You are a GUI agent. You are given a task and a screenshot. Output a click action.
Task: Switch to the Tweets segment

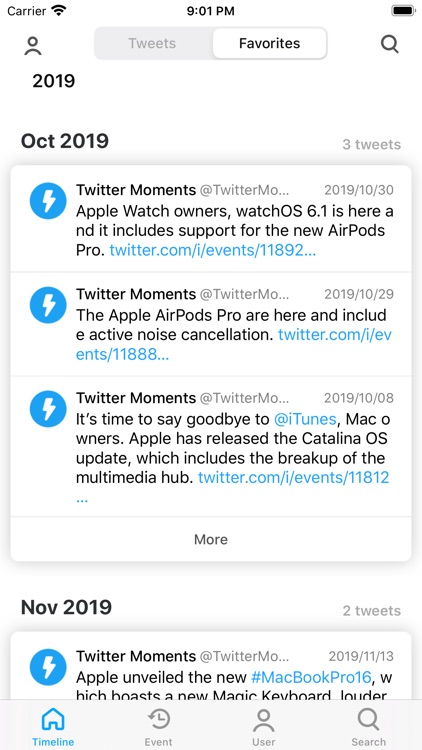pyautogui.click(x=153, y=44)
